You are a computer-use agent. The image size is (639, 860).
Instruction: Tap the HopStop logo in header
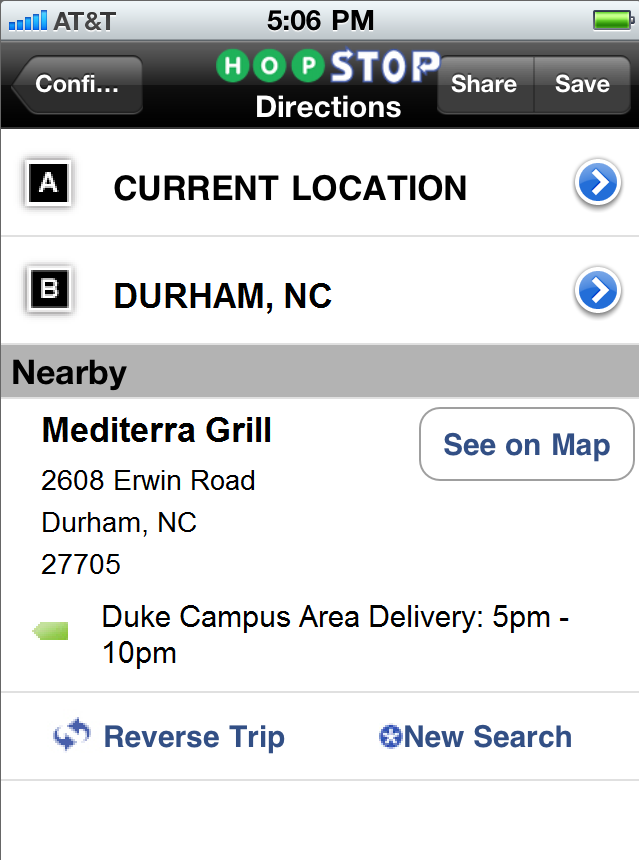tap(328, 67)
